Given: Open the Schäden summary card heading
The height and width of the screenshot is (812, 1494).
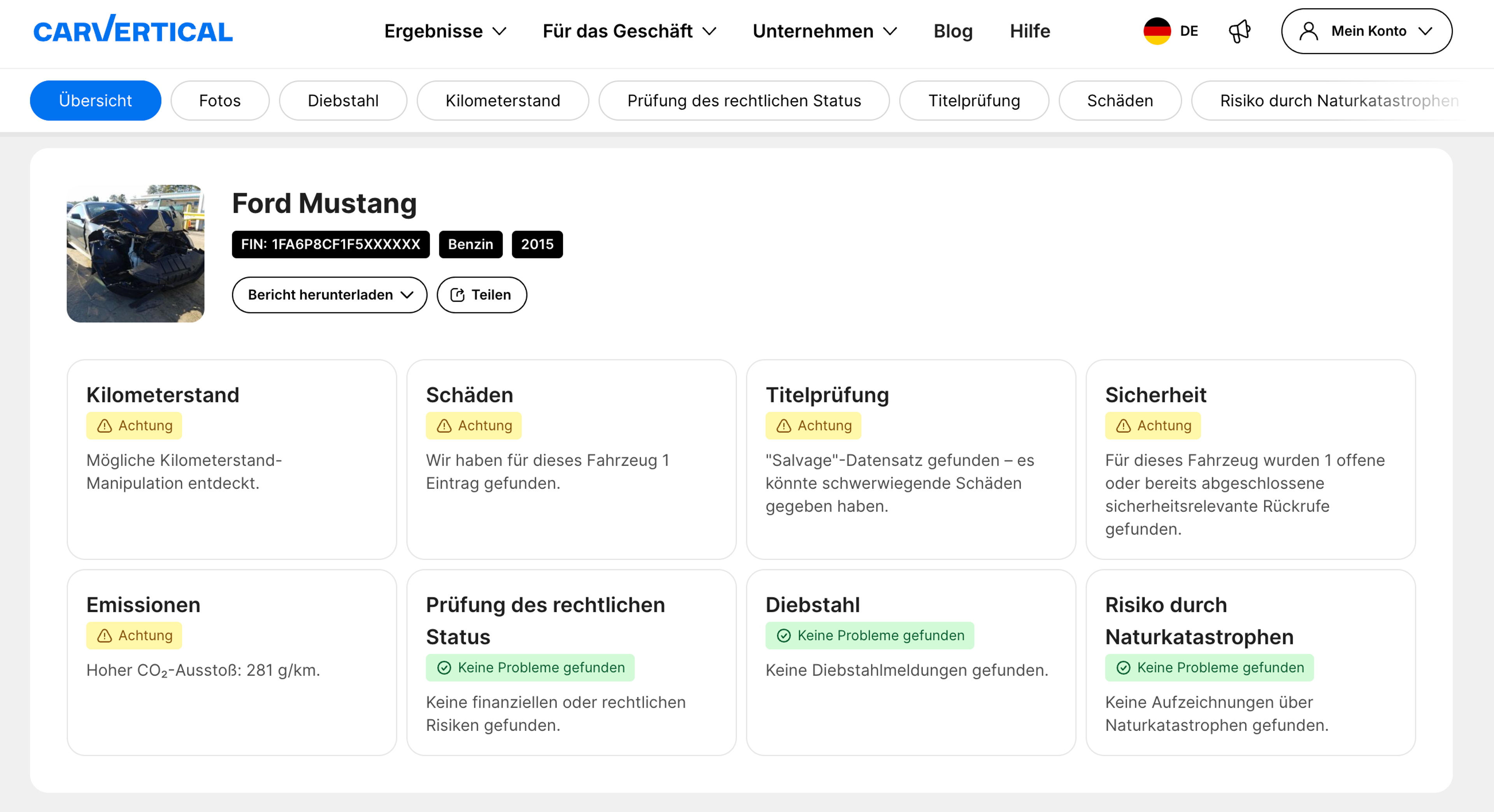Looking at the screenshot, I should pos(469,395).
